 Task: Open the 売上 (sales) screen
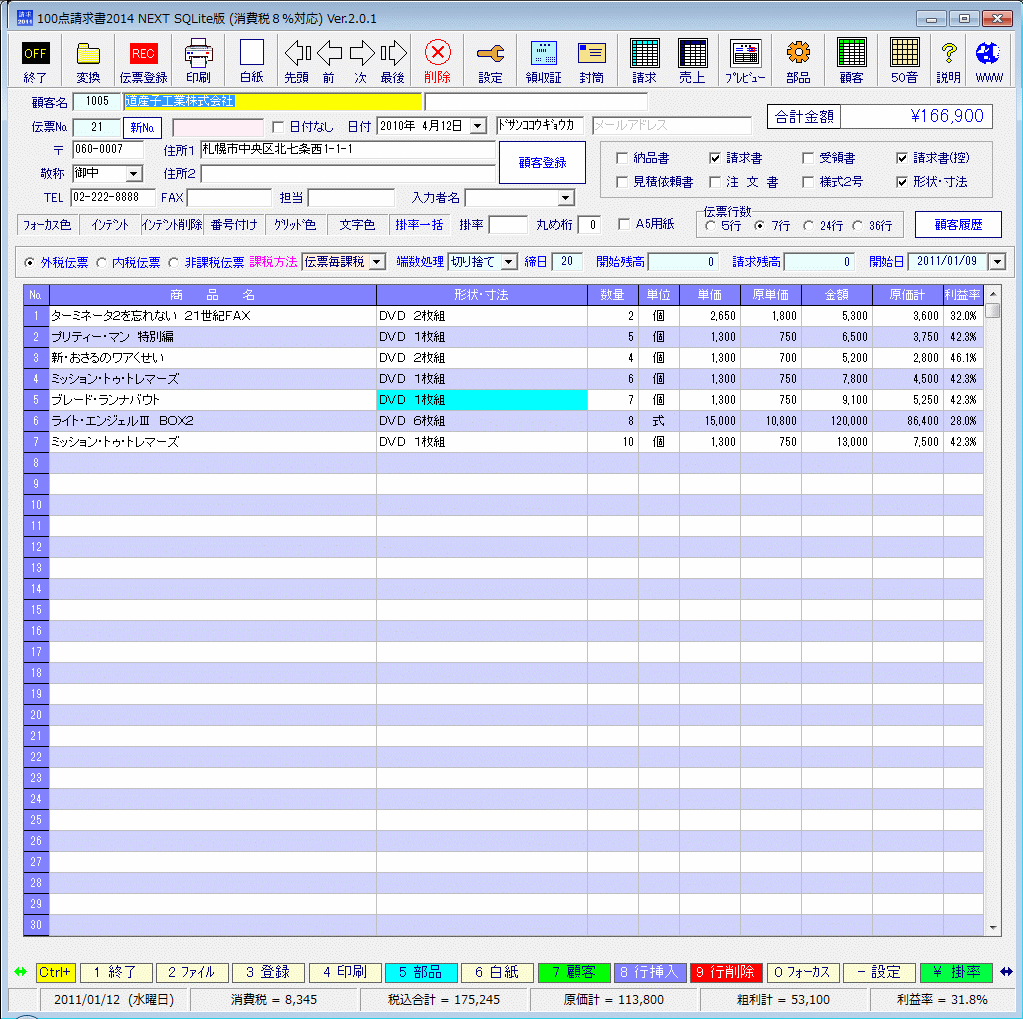tap(692, 60)
